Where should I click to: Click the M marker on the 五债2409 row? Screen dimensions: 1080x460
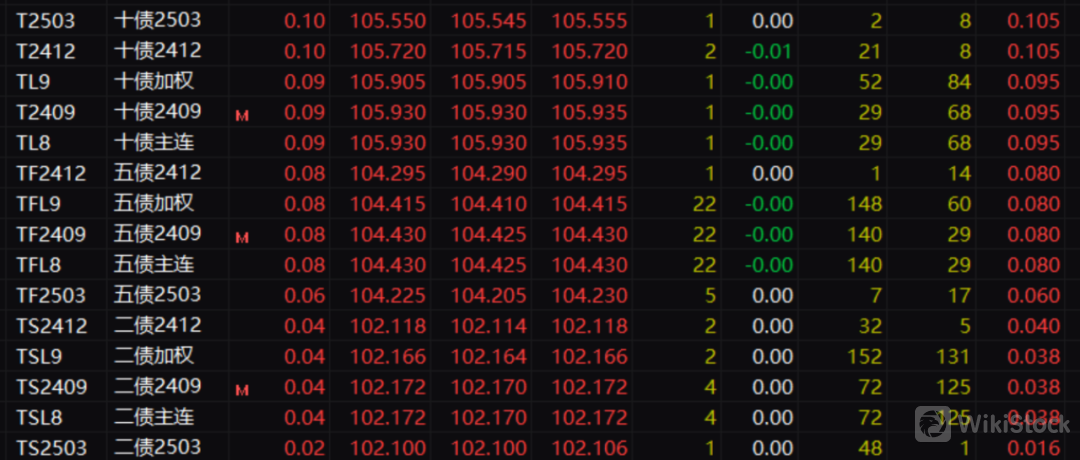coord(241,238)
